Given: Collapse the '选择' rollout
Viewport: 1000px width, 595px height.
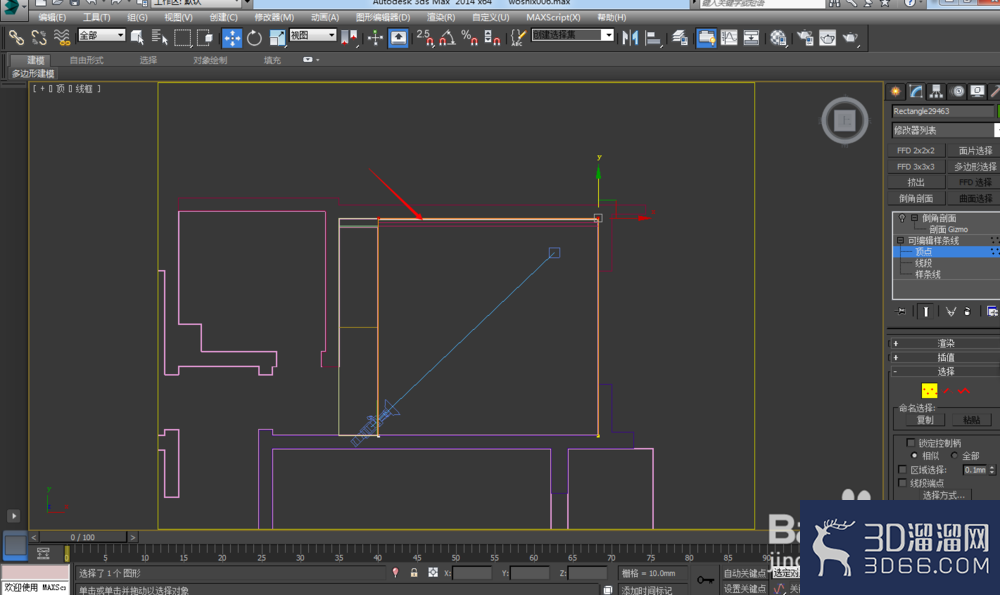Looking at the screenshot, I should coord(945,371).
